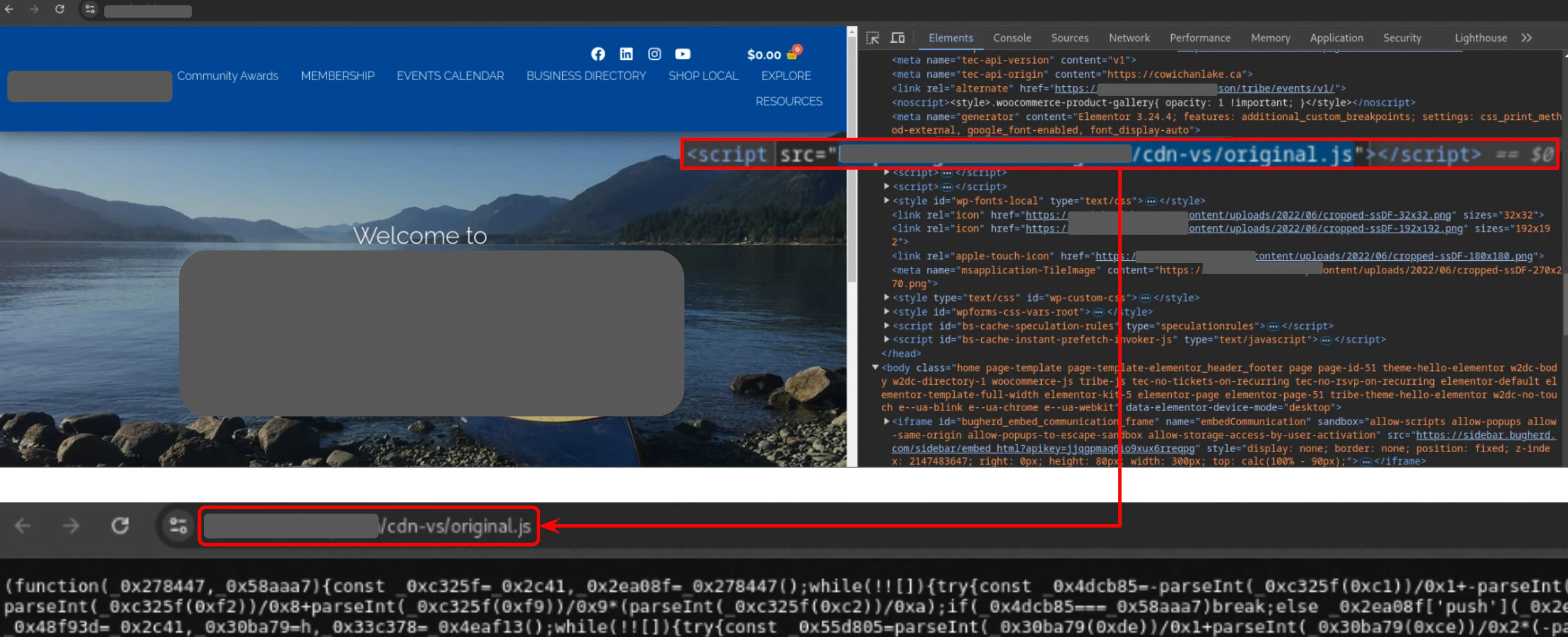The image size is (1568, 637).
Task: Open the sidebar.bugherd.com iframe src link
Action: click(1485, 435)
